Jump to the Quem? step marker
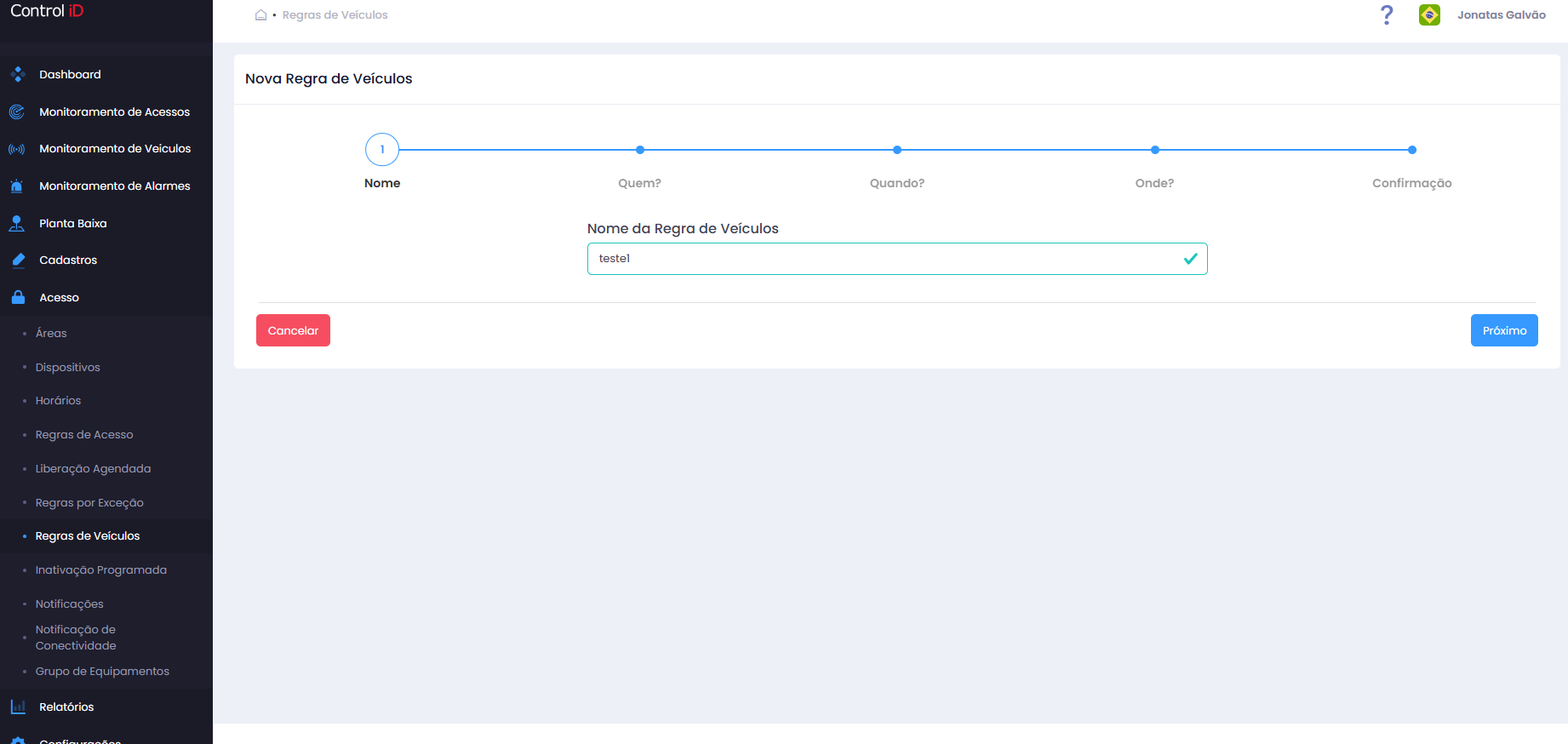The height and width of the screenshot is (744, 1568). (640, 150)
